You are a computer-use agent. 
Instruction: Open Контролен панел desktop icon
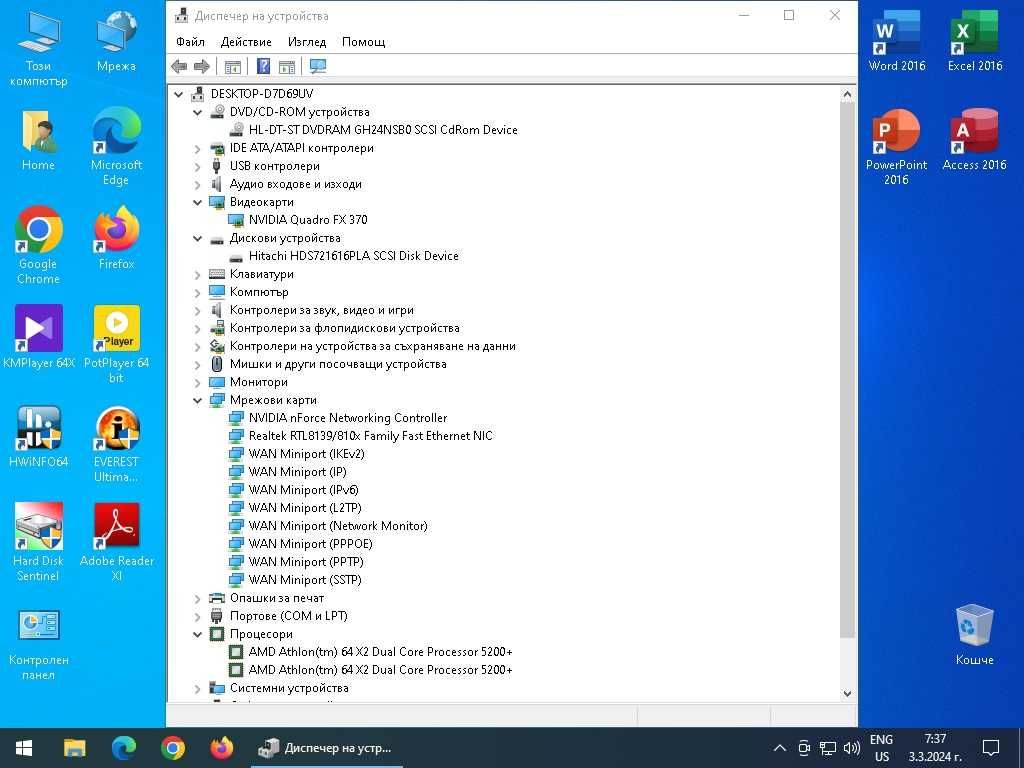point(39,646)
